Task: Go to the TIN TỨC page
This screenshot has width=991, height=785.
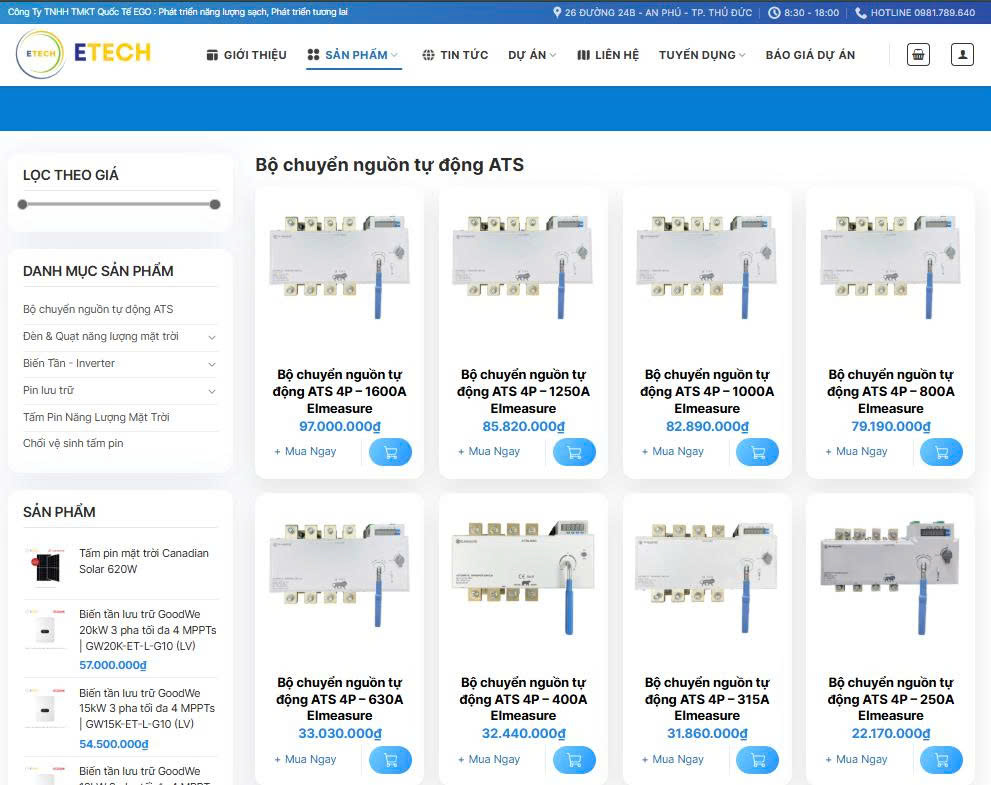Action: pos(455,55)
